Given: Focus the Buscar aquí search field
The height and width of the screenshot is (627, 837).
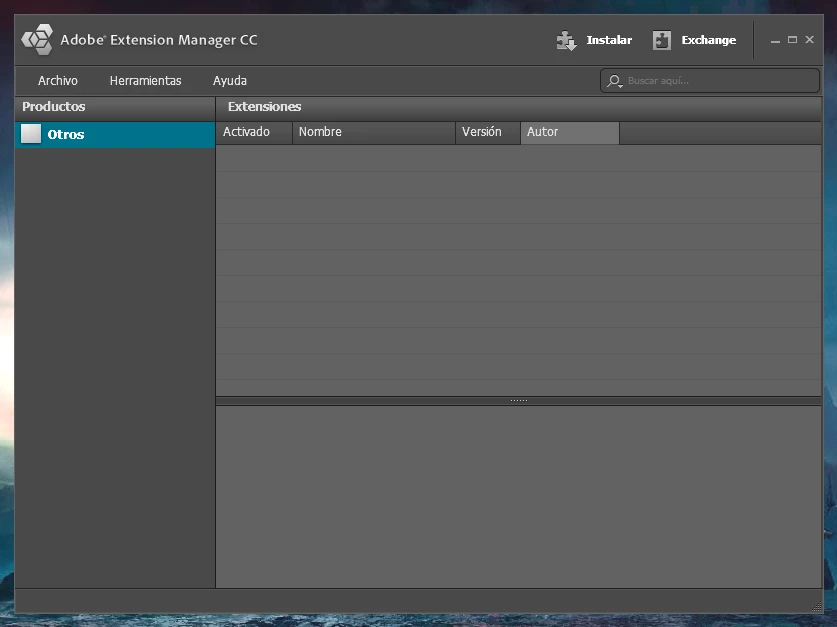Looking at the screenshot, I should coord(710,81).
